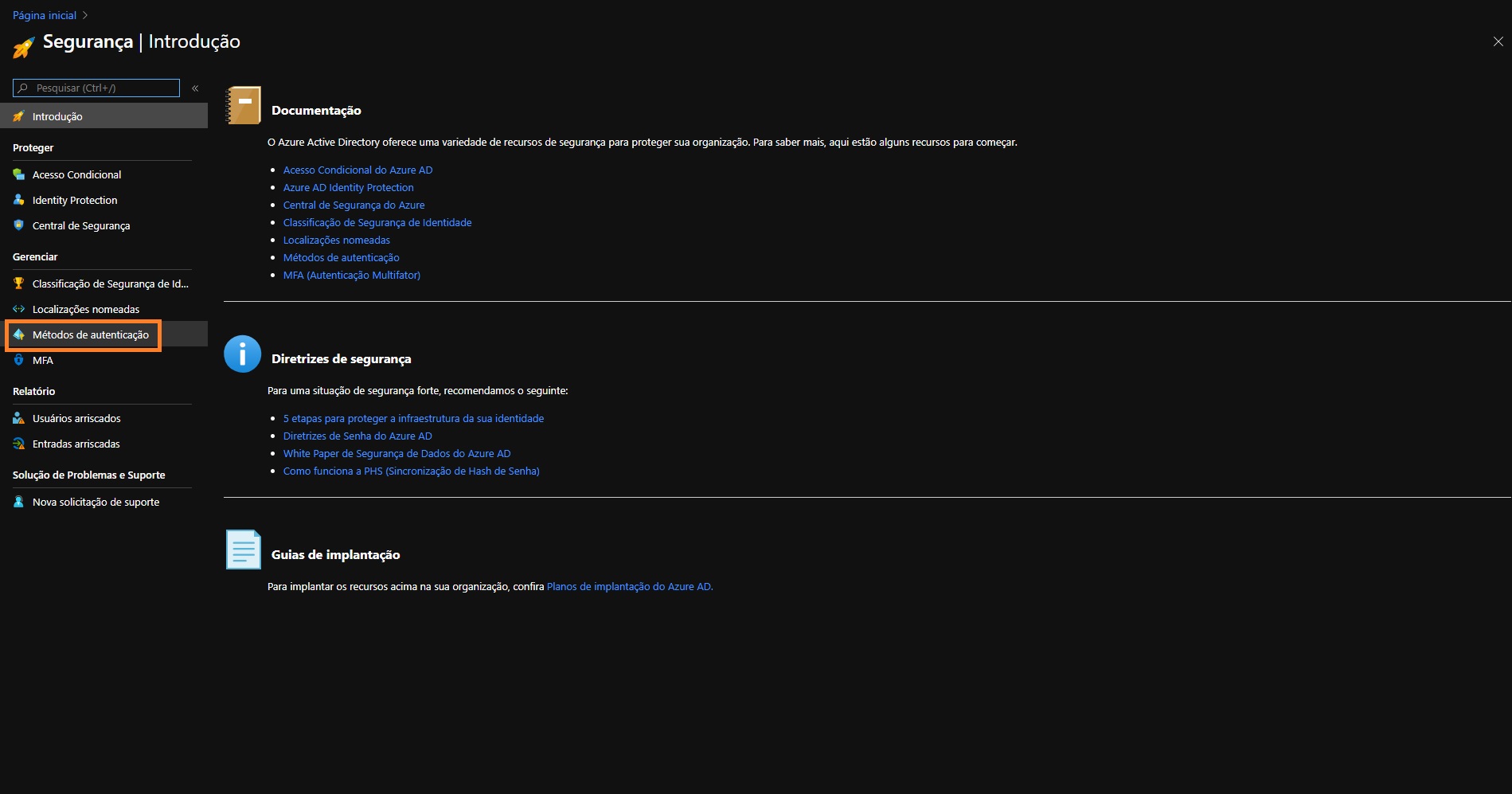This screenshot has height=794, width=1512.
Task: Select Introdução in the sidebar menu
Action: click(x=104, y=116)
